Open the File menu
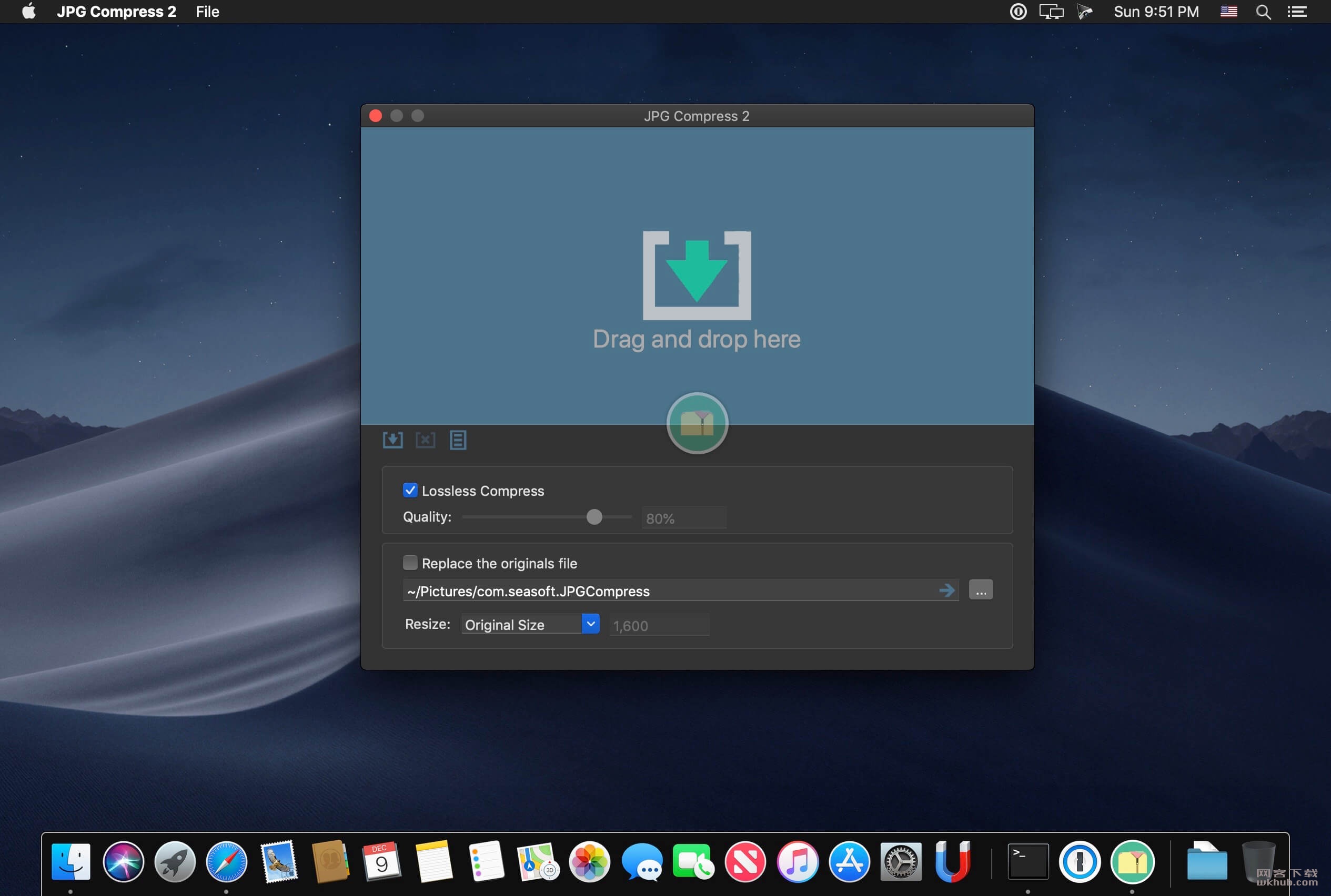 click(207, 12)
